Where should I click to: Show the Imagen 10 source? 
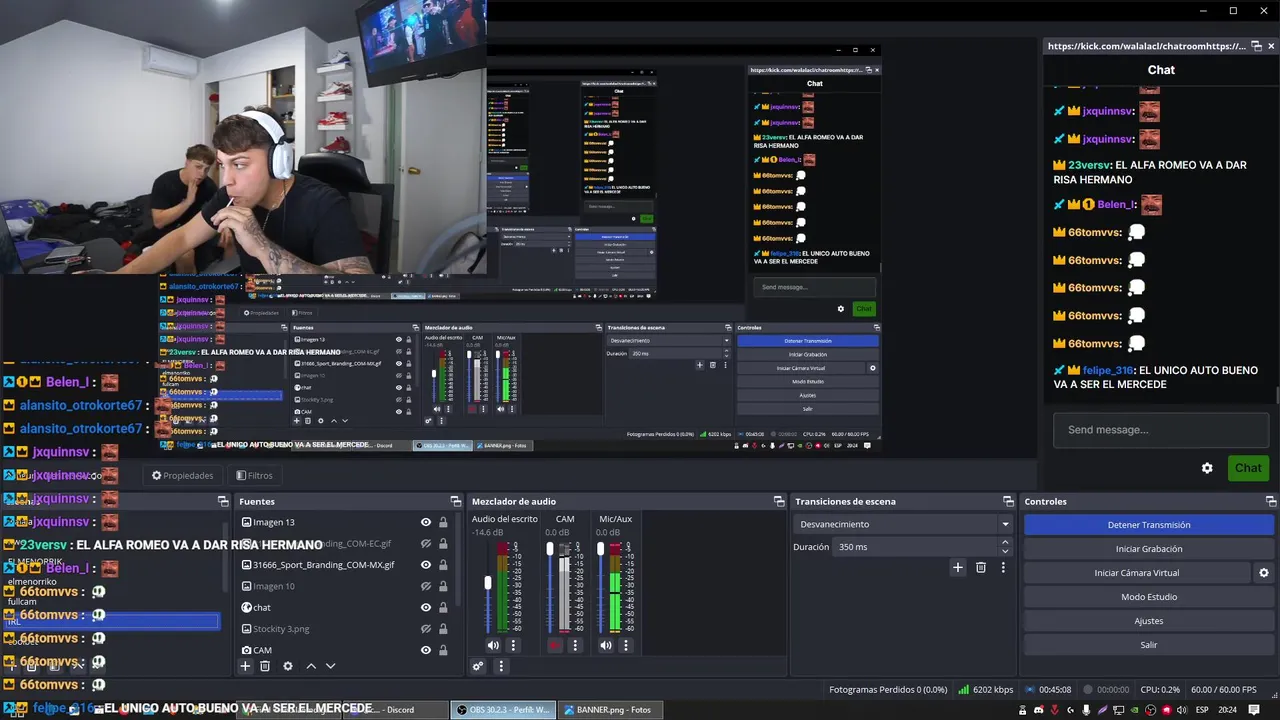426,586
